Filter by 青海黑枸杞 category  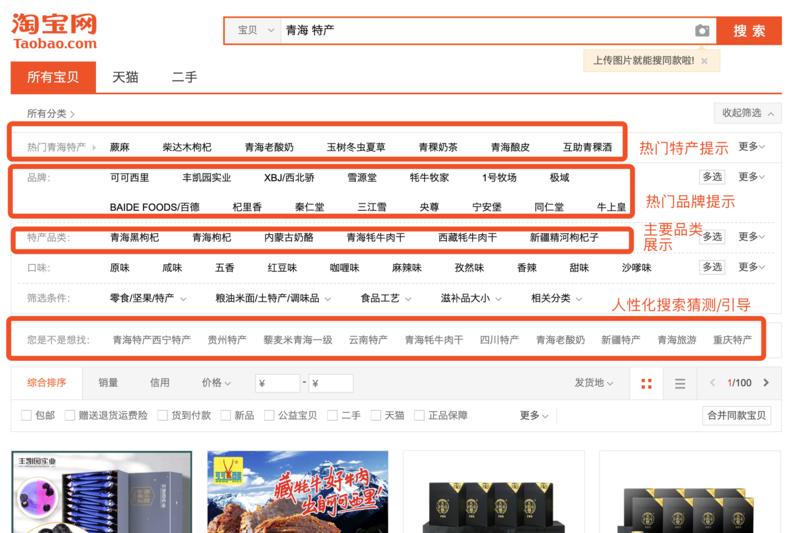click(x=134, y=237)
